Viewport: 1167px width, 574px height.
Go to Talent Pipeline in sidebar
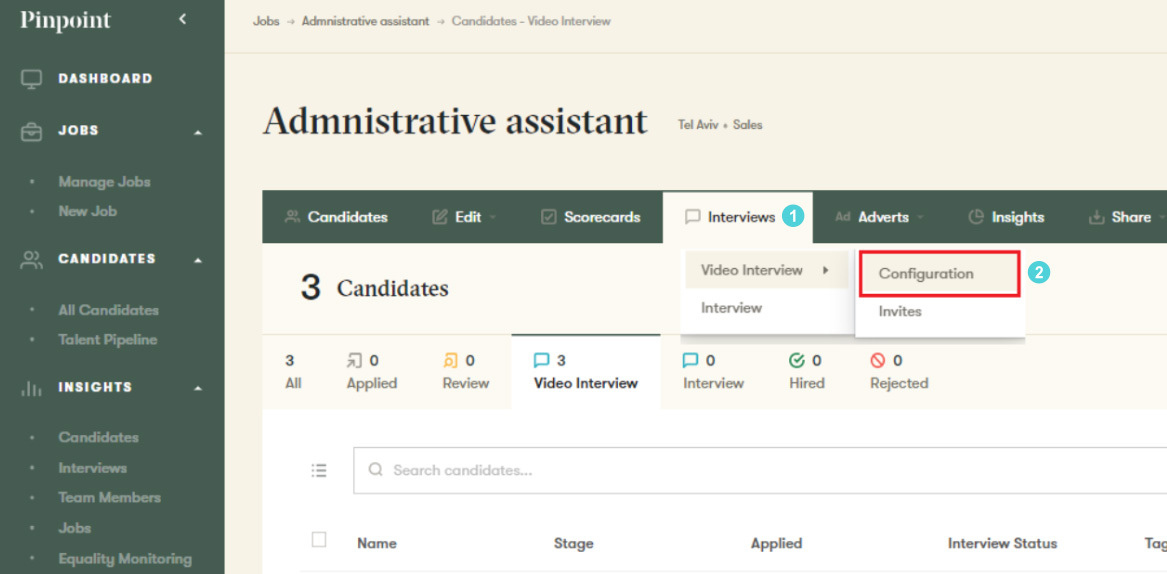[x=107, y=339]
